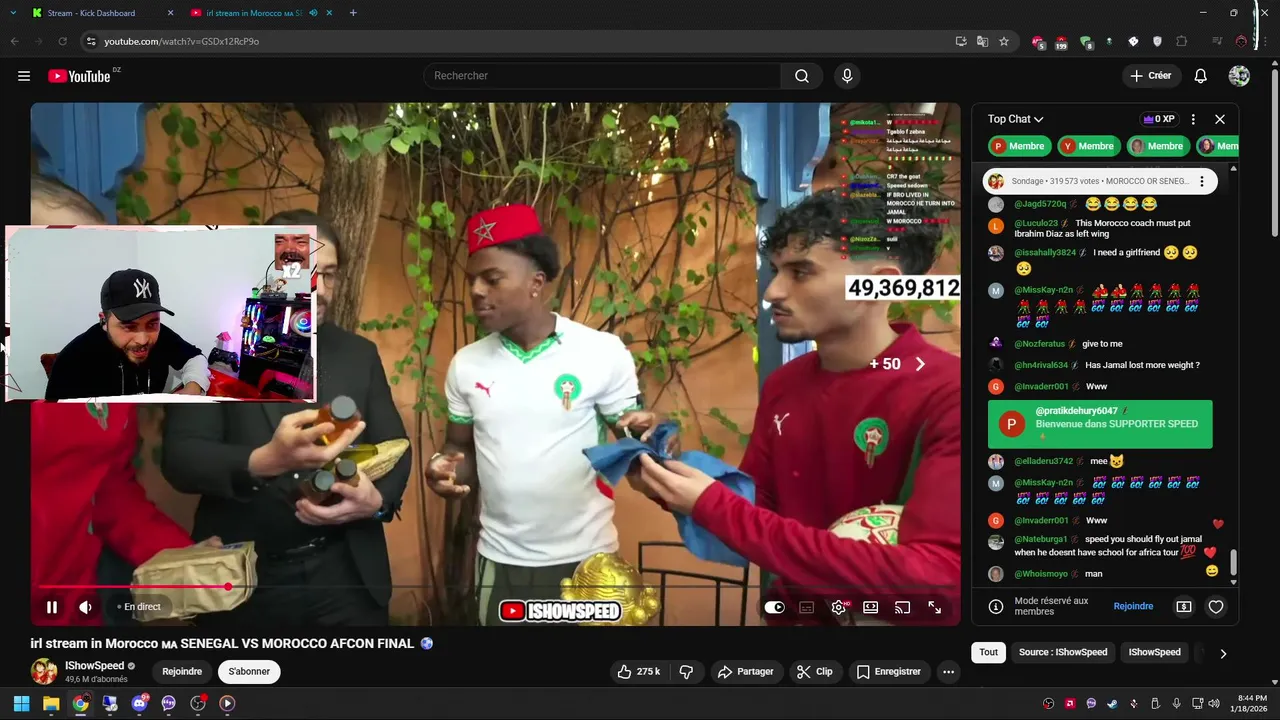The image size is (1280, 720).
Task: Create a Clip of the stream
Action: point(815,672)
